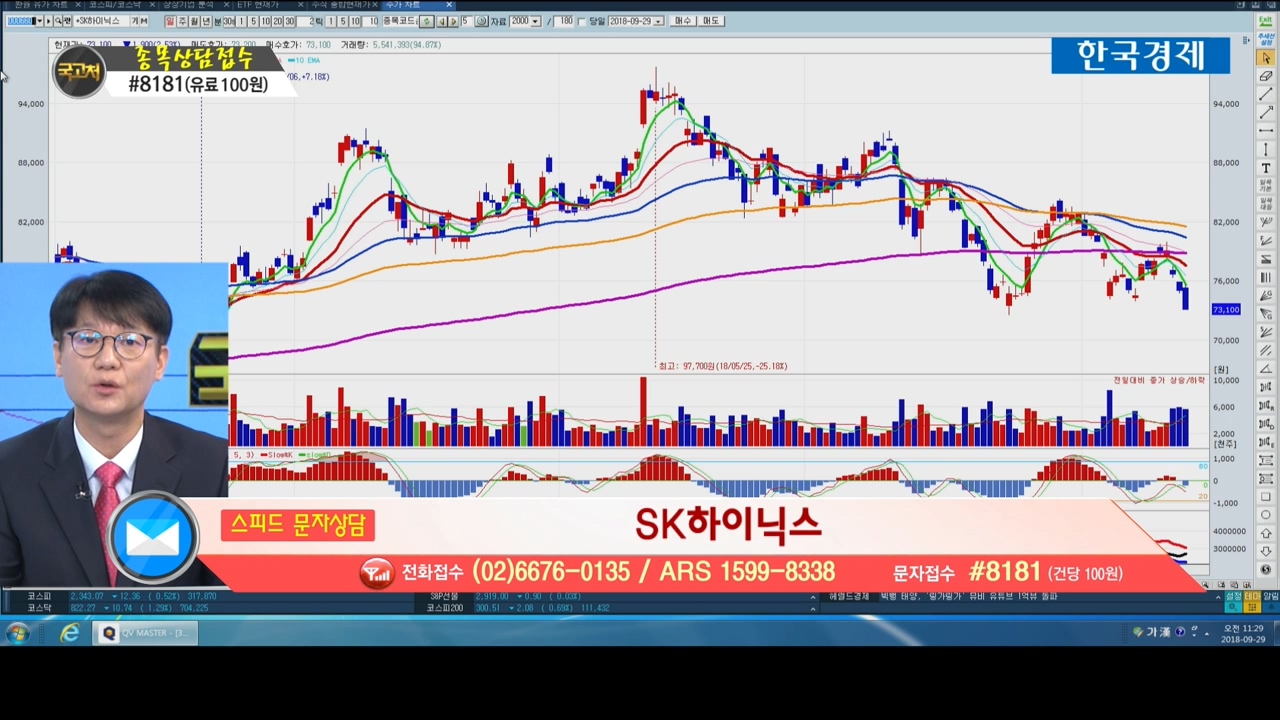
Task: Open the 코스피/코스닥 tab
Action: tap(116, 5)
